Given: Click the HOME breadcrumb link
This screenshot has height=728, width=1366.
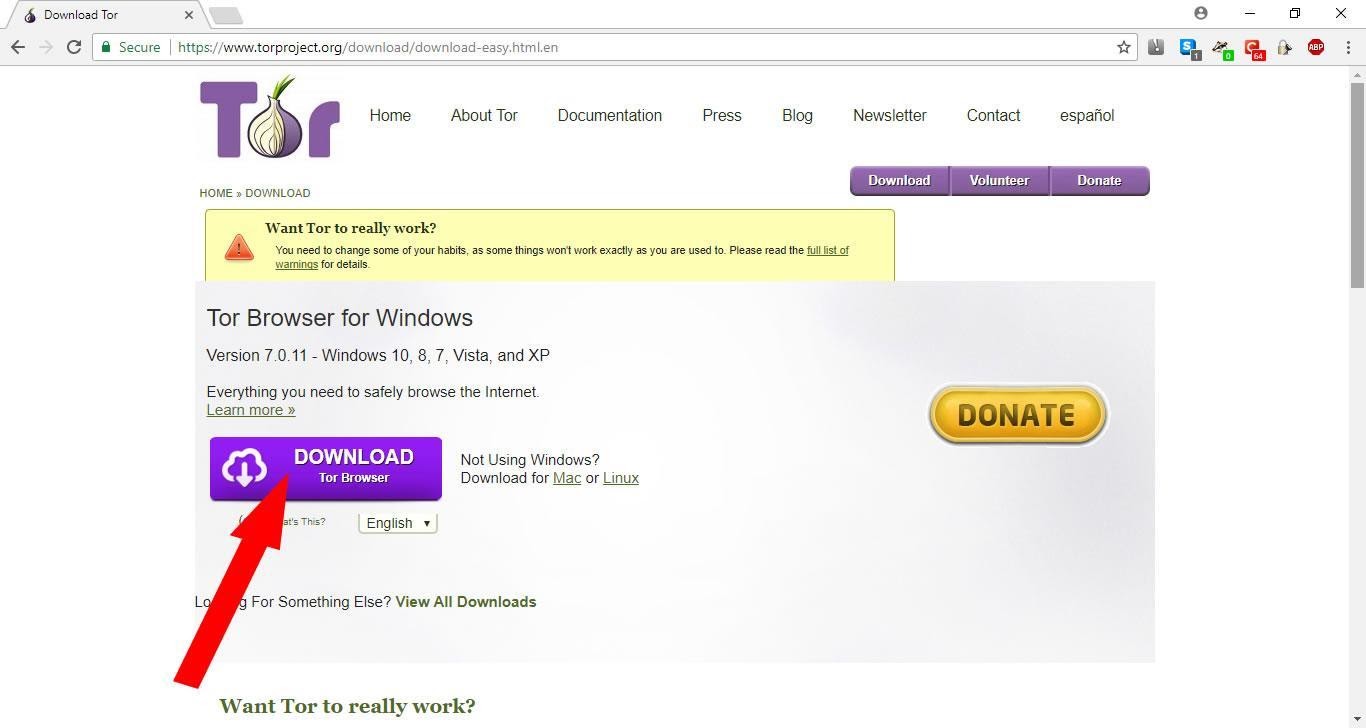Looking at the screenshot, I should coord(216,193).
